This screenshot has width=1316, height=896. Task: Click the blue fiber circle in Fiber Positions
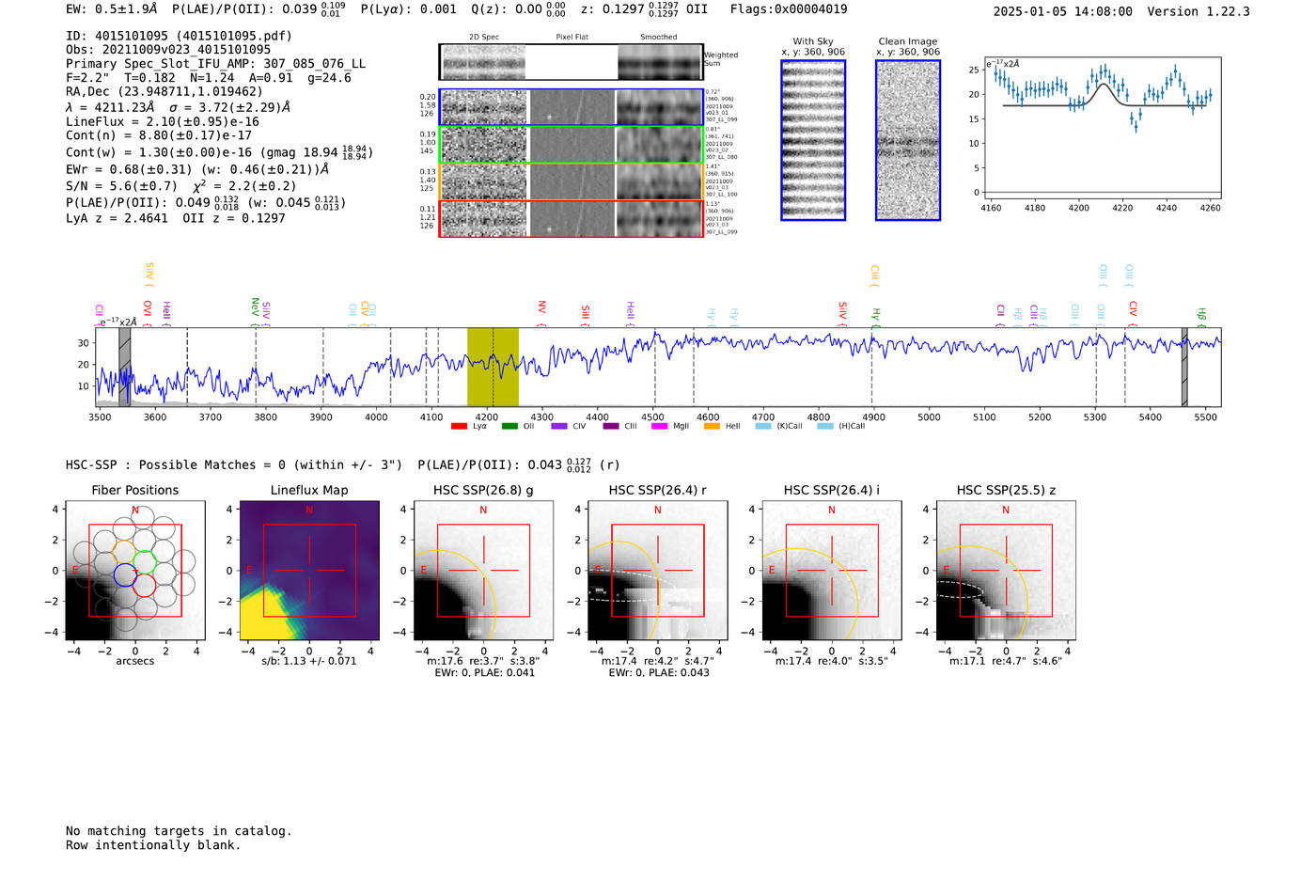tap(125, 574)
